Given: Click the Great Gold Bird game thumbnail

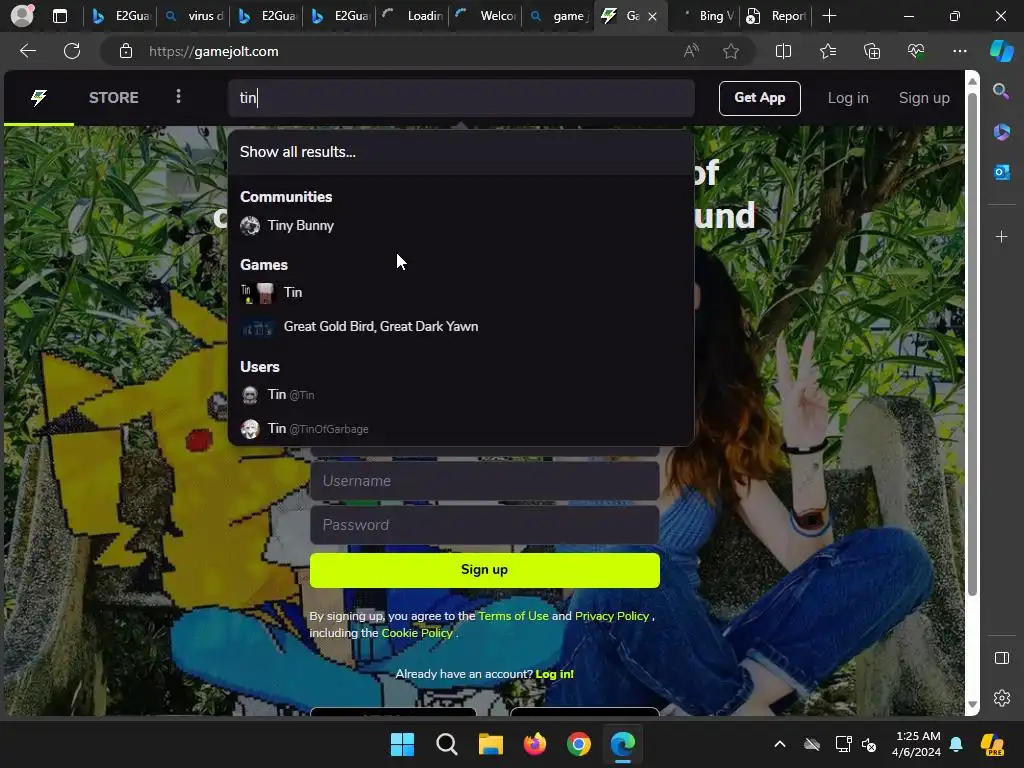Looking at the screenshot, I should point(257,327).
